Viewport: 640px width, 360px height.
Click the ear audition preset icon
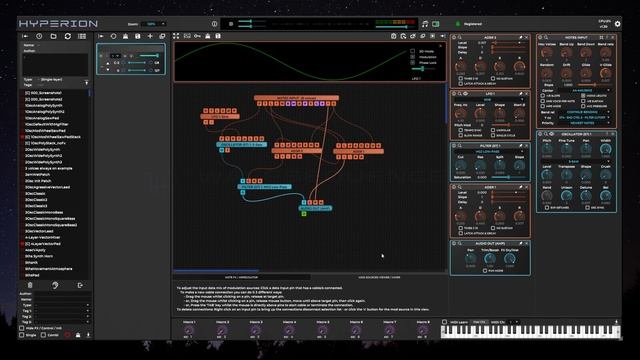[55, 285]
